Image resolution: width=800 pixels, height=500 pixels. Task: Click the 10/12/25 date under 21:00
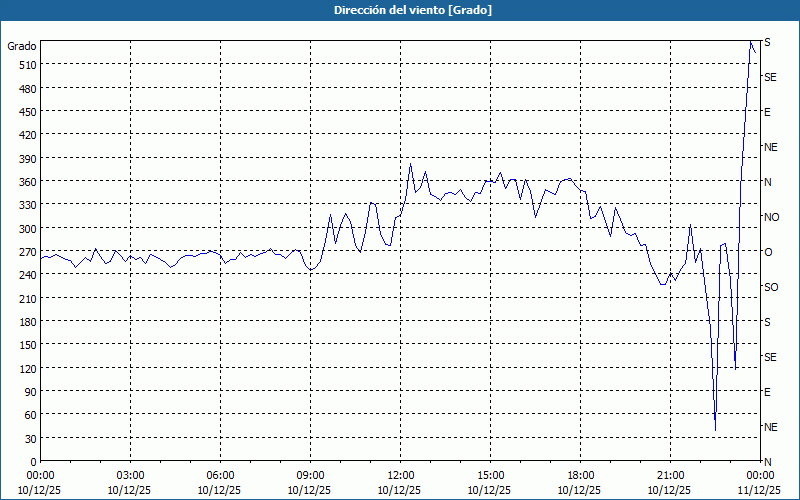[669, 490]
